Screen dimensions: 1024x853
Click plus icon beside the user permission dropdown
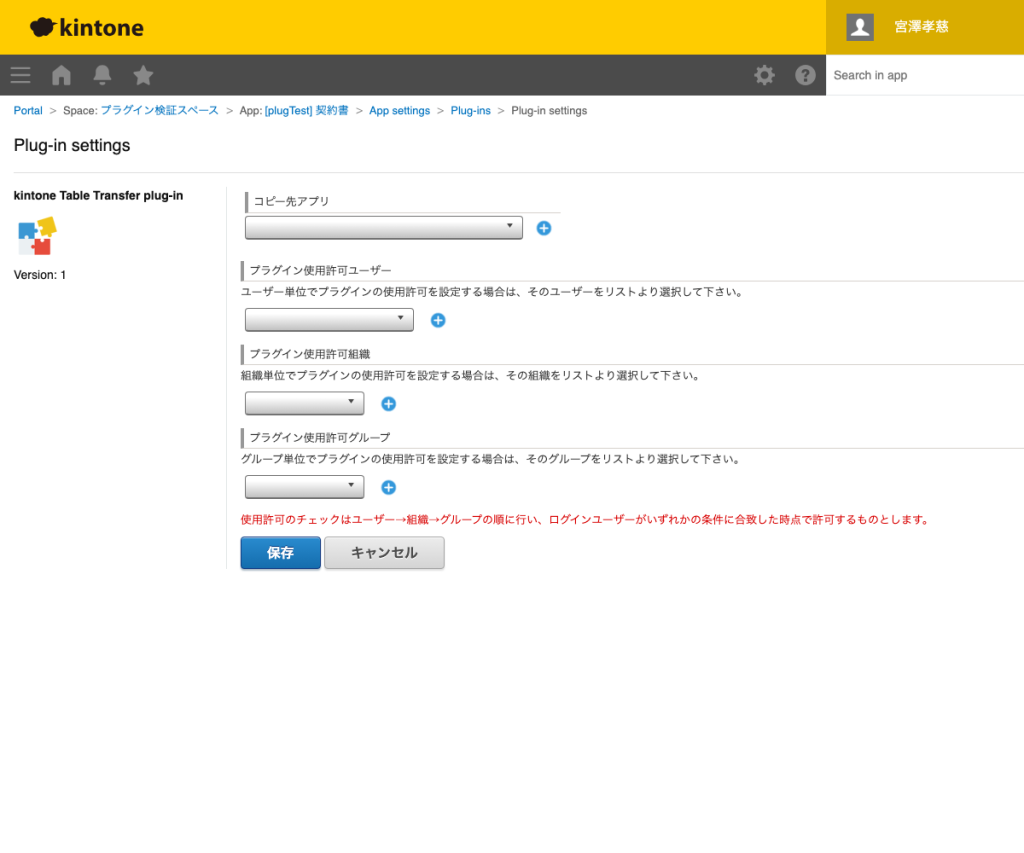pos(438,320)
